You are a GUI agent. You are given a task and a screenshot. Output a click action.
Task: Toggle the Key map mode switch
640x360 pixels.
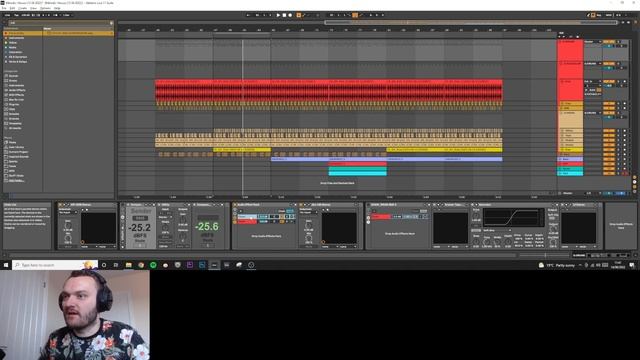pyautogui.click(x=599, y=15)
